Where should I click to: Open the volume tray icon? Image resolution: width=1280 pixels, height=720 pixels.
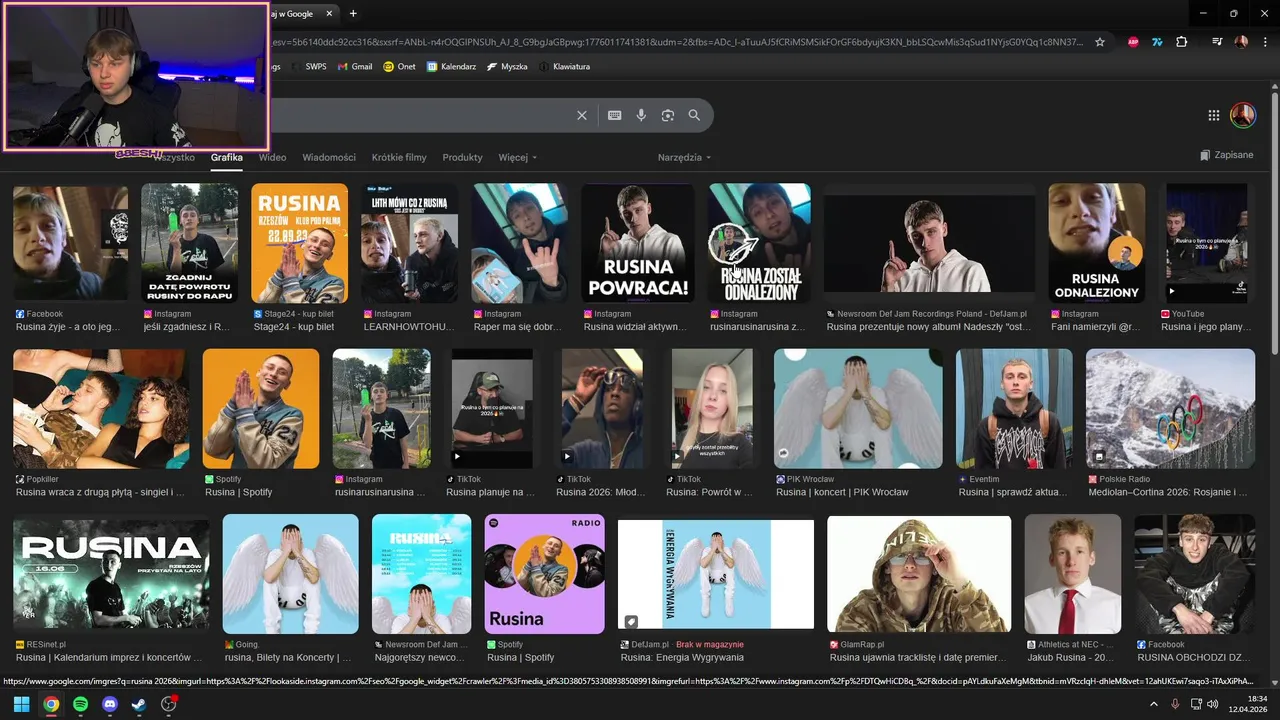1212,704
